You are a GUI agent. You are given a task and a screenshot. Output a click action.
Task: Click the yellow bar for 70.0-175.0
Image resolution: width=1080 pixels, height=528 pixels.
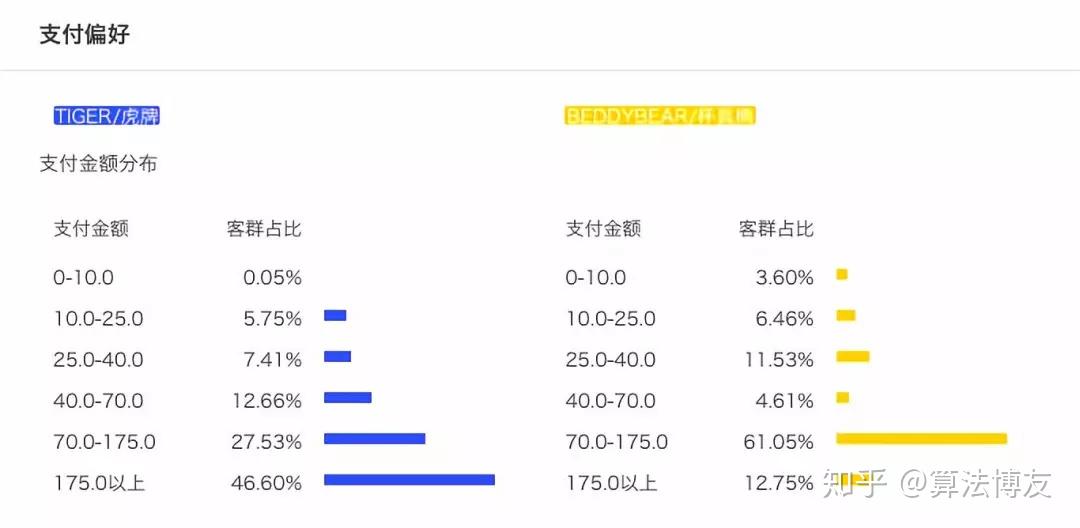[922, 439]
